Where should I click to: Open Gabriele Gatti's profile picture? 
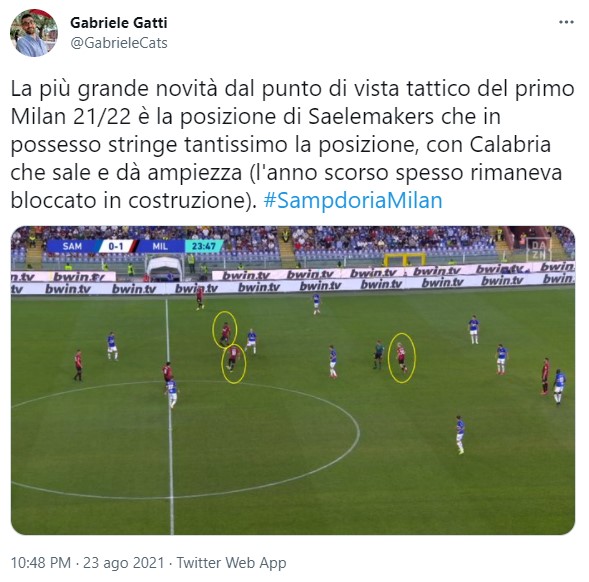point(34,33)
